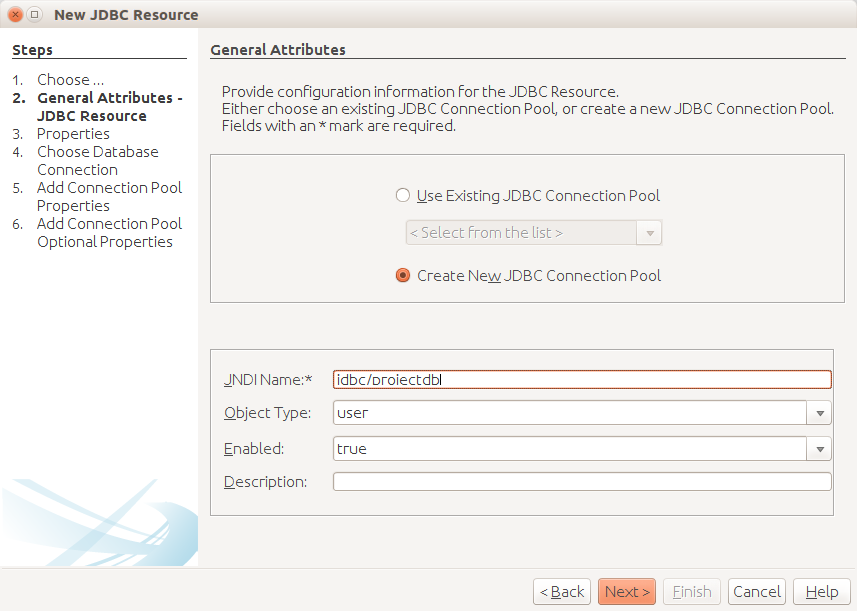Select step 4 Choose Database Connection
The image size is (857, 611).
pos(97,160)
